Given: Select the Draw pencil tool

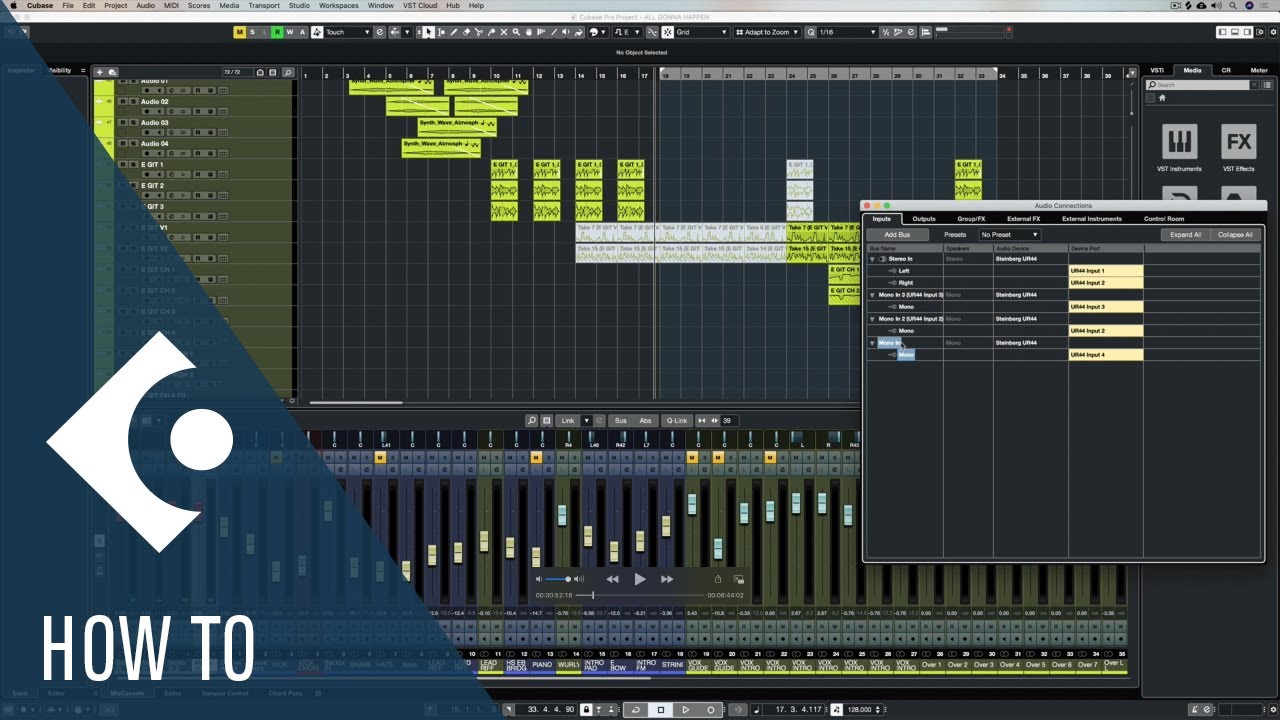Looking at the screenshot, I should coord(454,32).
